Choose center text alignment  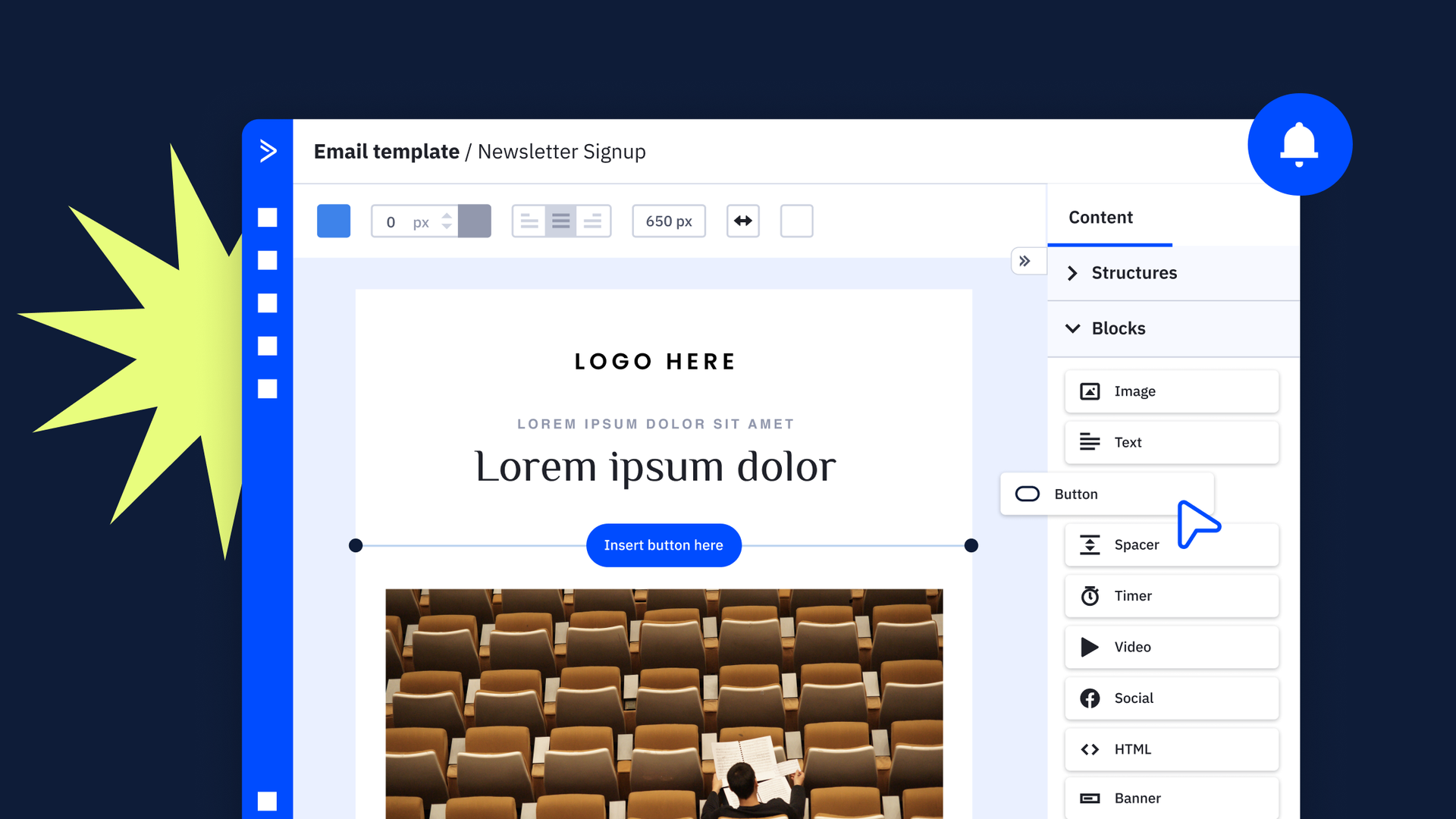pyautogui.click(x=561, y=221)
